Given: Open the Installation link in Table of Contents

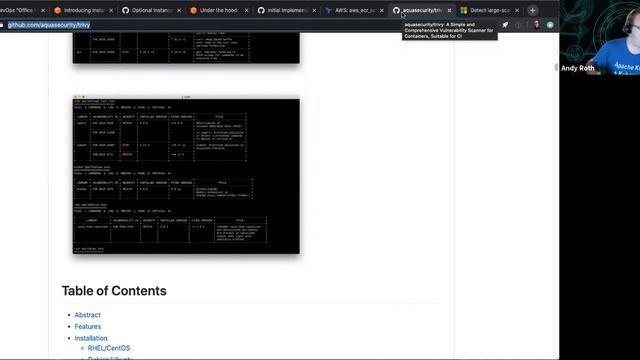Looking at the screenshot, I should pos(91,338).
